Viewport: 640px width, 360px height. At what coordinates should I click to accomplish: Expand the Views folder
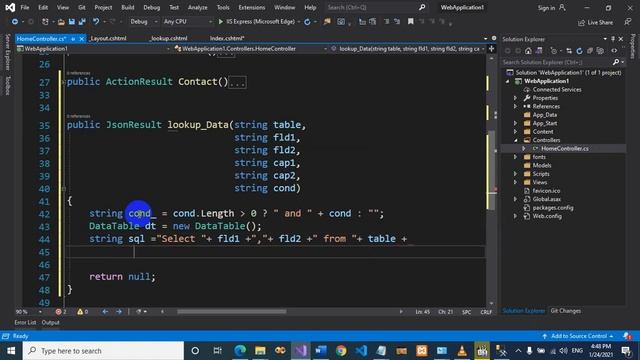[516, 182]
